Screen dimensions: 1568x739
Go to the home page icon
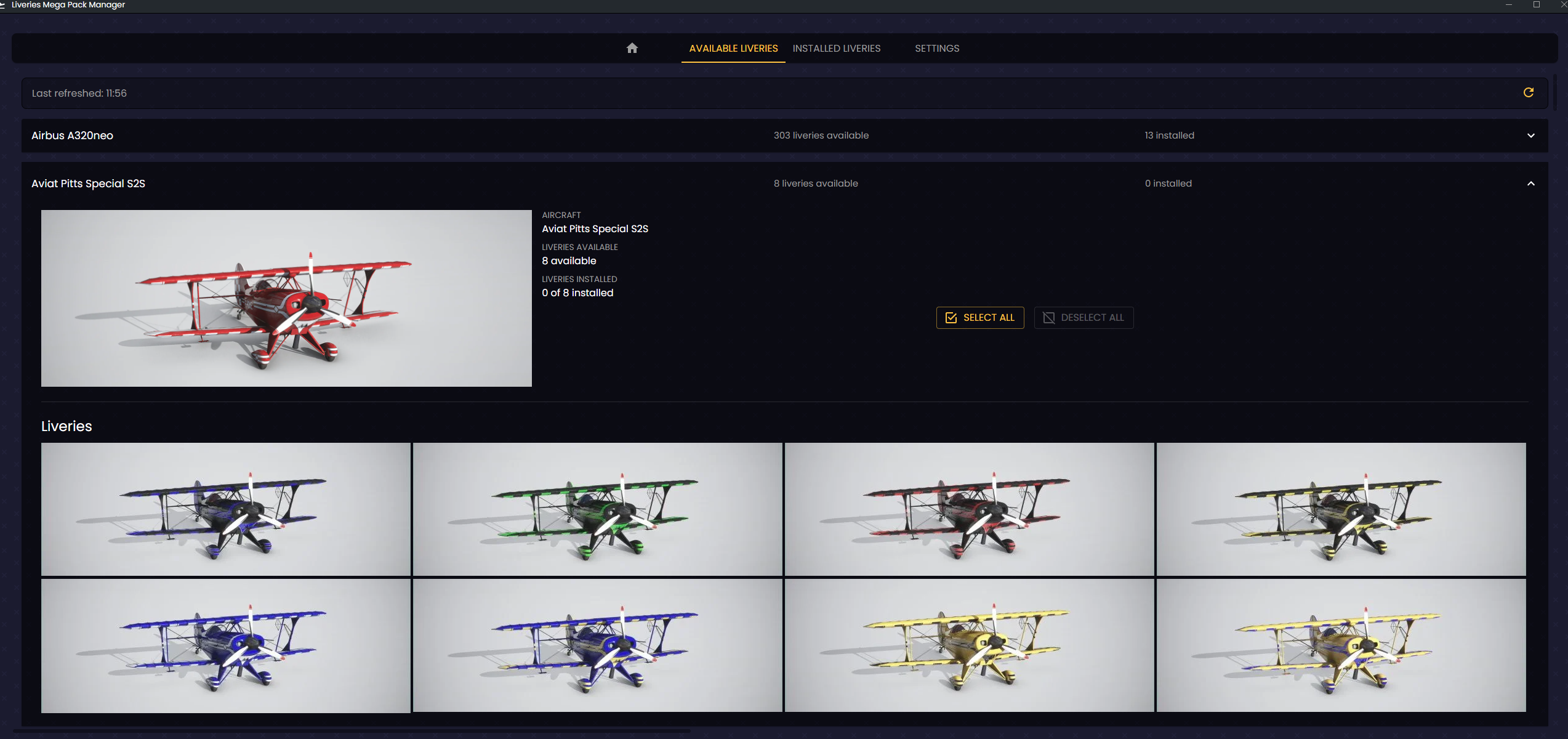632,48
